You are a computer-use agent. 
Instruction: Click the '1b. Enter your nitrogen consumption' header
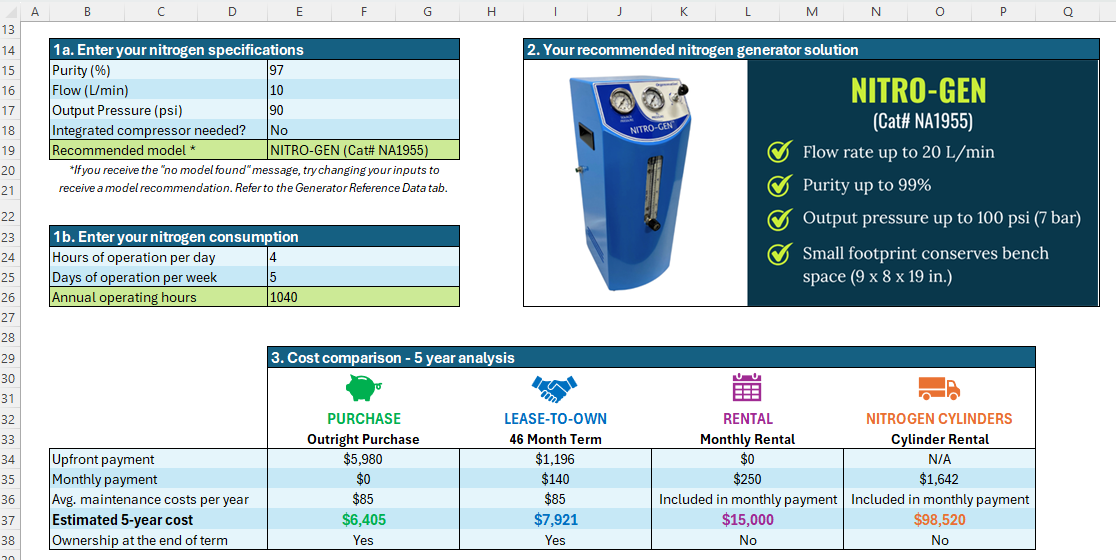255,236
